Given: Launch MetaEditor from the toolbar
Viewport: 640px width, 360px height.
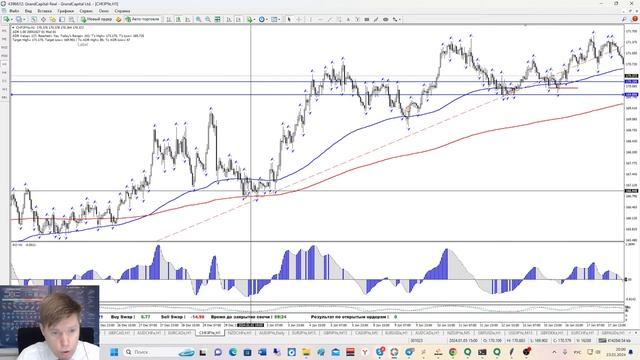Looking at the screenshot, I should tap(118, 19).
